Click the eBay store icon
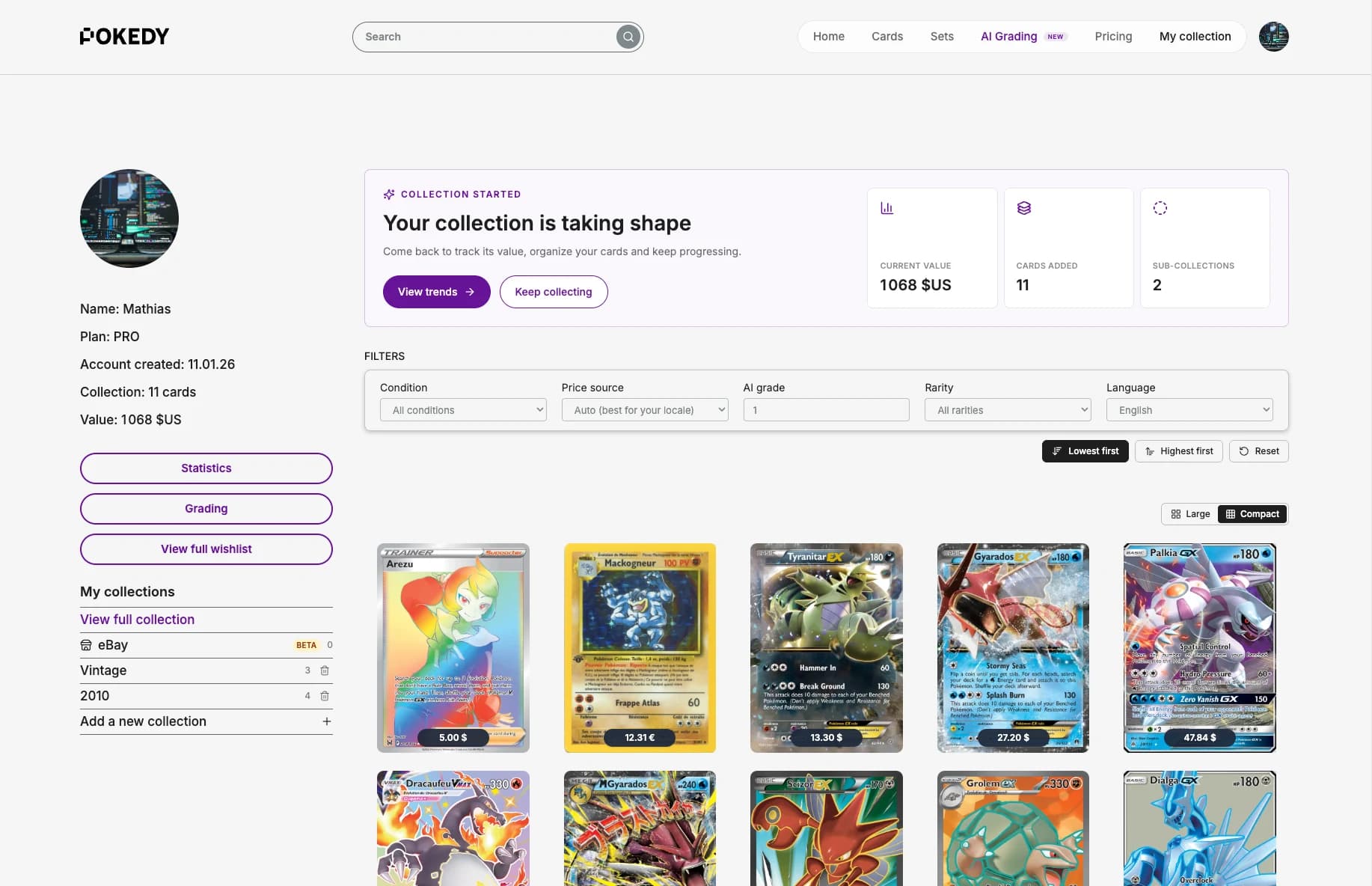Image resolution: width=1372 pixels, height=886 pixels. [86, 645]
